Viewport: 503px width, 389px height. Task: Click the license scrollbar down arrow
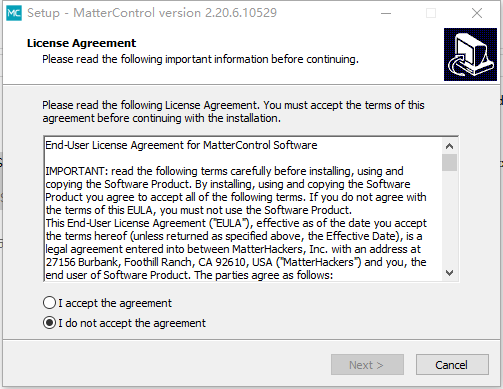[449, 273]
